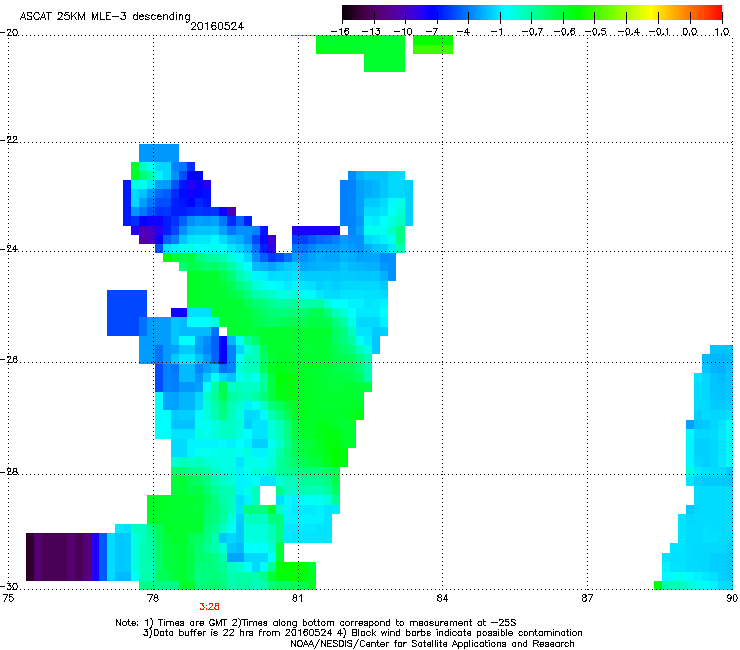Click the color scale label '-10'

403,32
